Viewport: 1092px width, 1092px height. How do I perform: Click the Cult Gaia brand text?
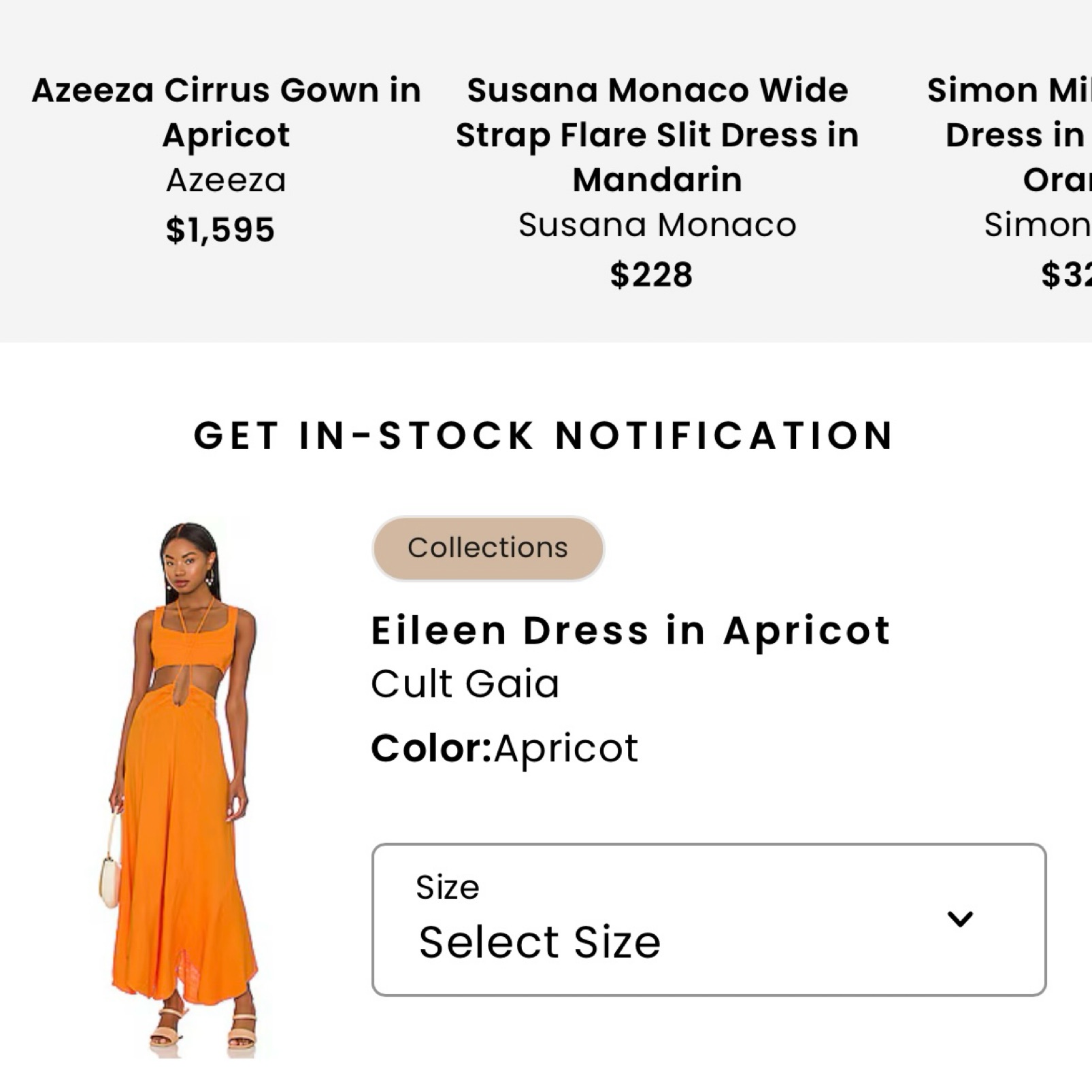click(x=465, y=684)
